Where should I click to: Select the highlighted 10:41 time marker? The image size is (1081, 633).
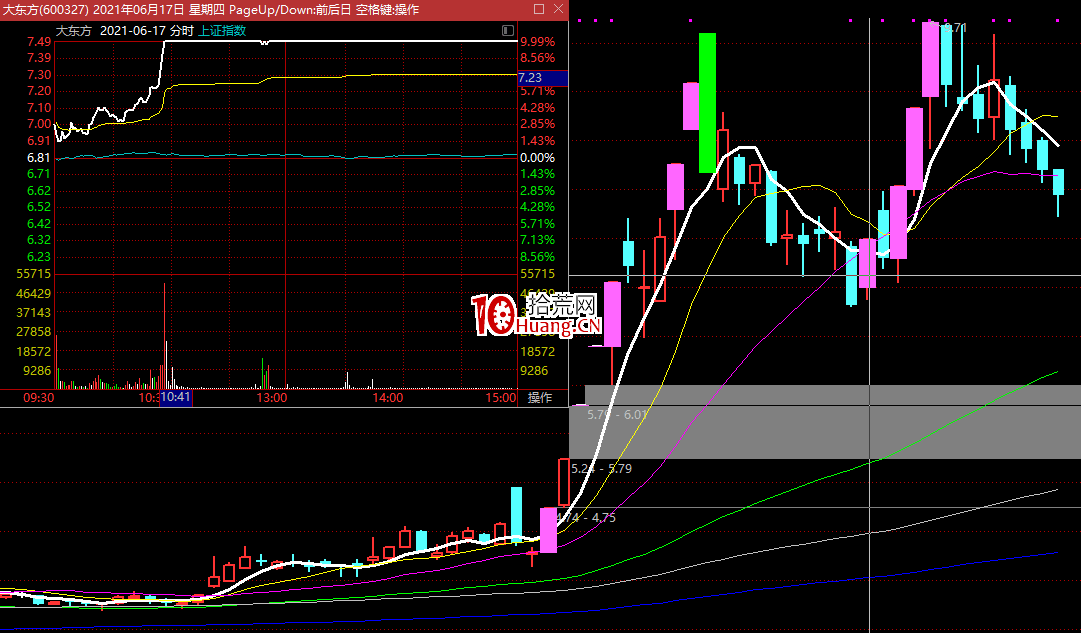tap(176, 397)
